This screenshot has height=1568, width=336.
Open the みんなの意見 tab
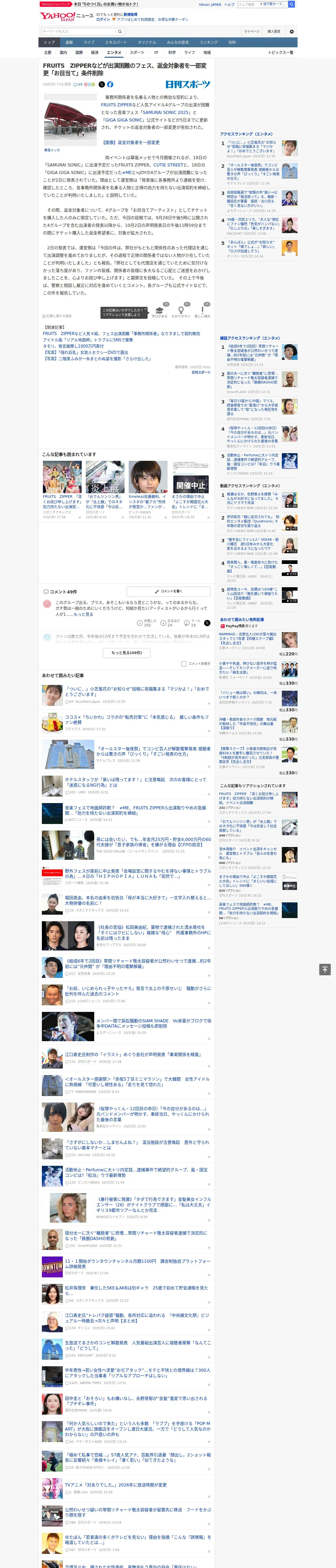[x=177, y=43]
